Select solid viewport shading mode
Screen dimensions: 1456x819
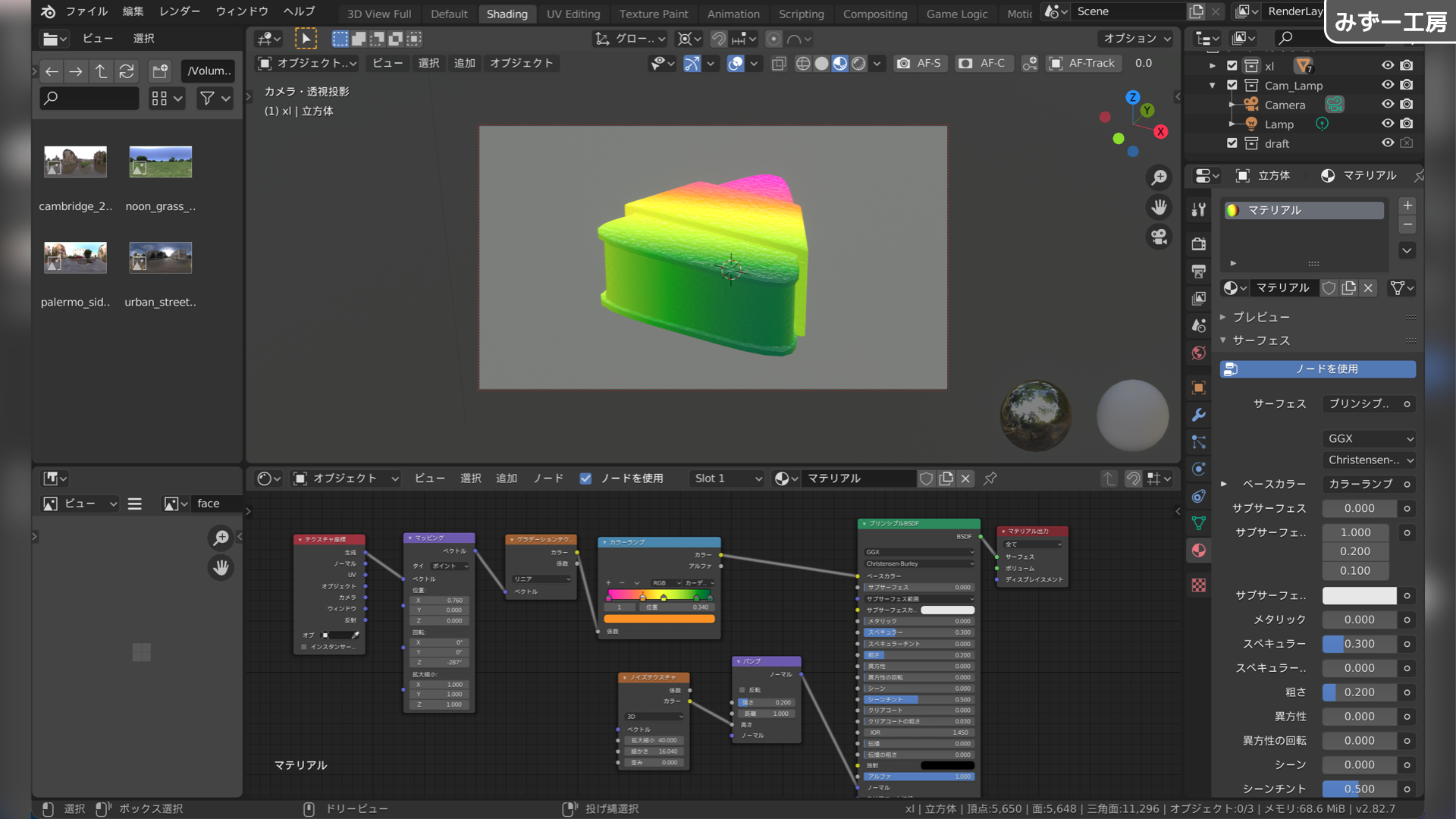click(821, 64)
